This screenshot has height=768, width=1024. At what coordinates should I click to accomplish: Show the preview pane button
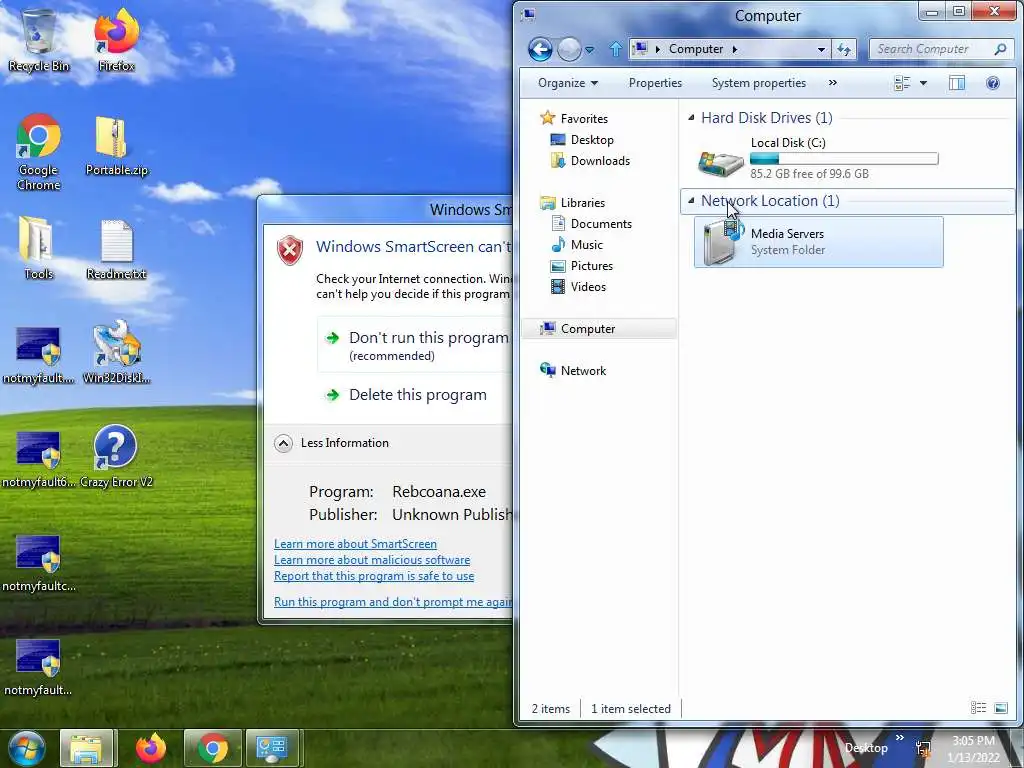coord(957,83)
